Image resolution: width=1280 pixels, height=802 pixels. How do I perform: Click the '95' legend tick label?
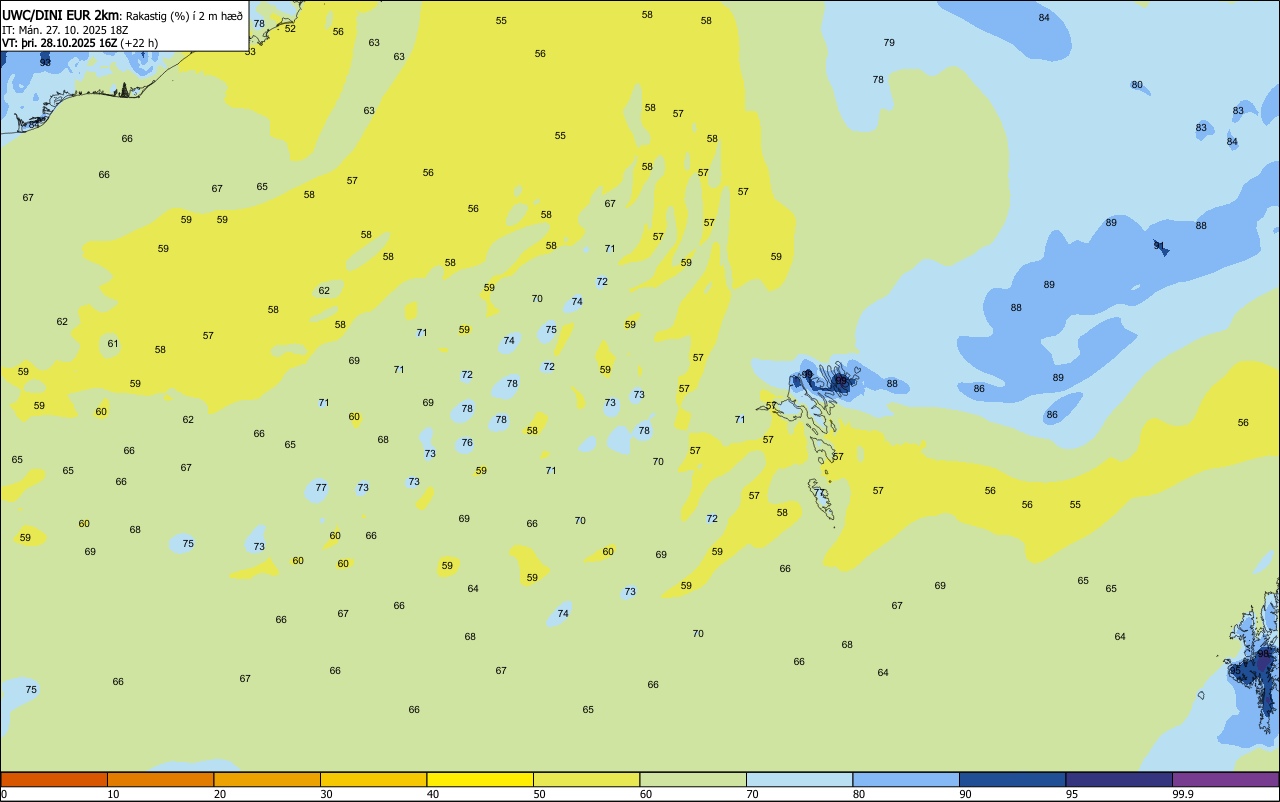click(1072, 794)
